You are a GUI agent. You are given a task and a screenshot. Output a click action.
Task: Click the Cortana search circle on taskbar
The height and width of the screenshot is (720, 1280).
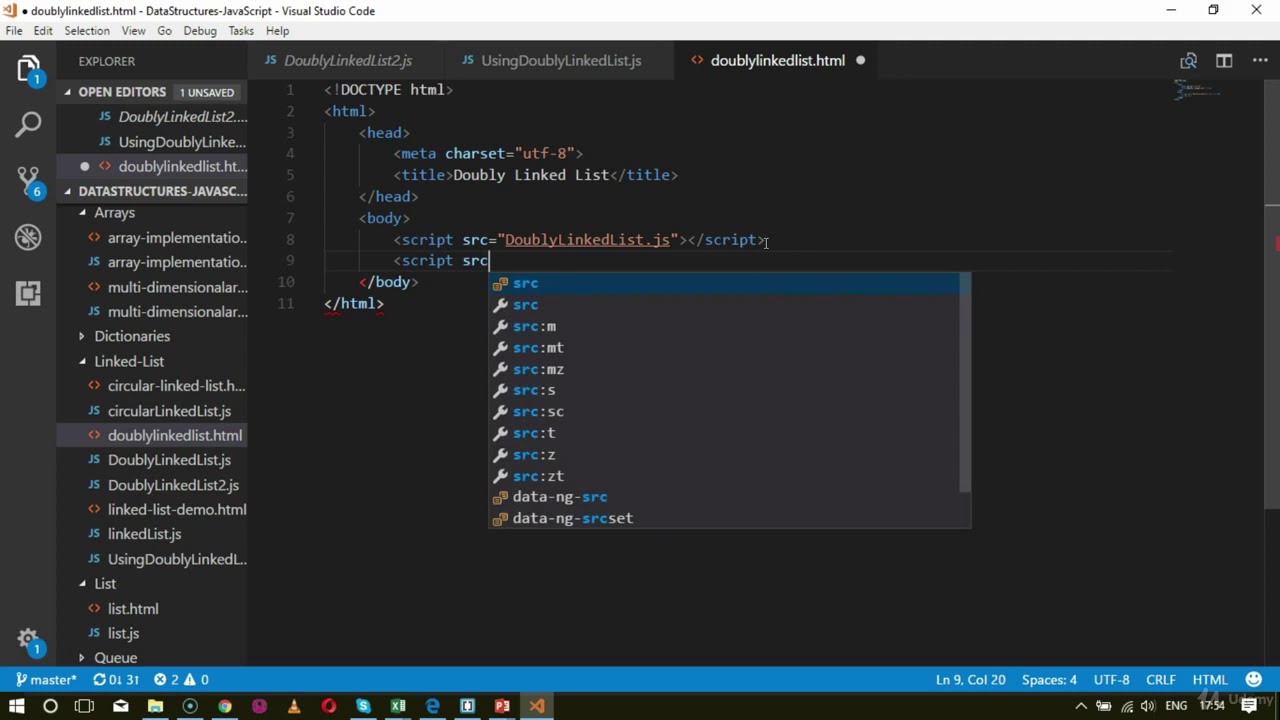[50, 706]
